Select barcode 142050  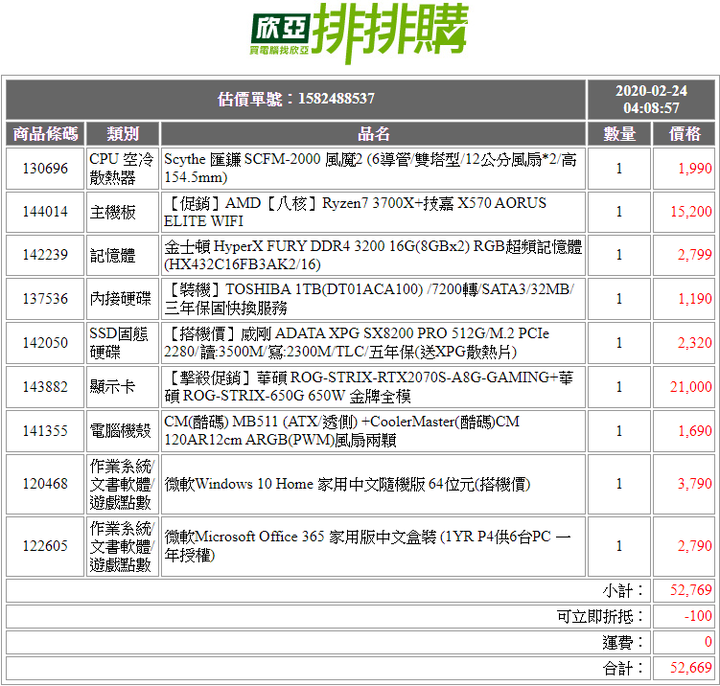click(x=45, y=343)
